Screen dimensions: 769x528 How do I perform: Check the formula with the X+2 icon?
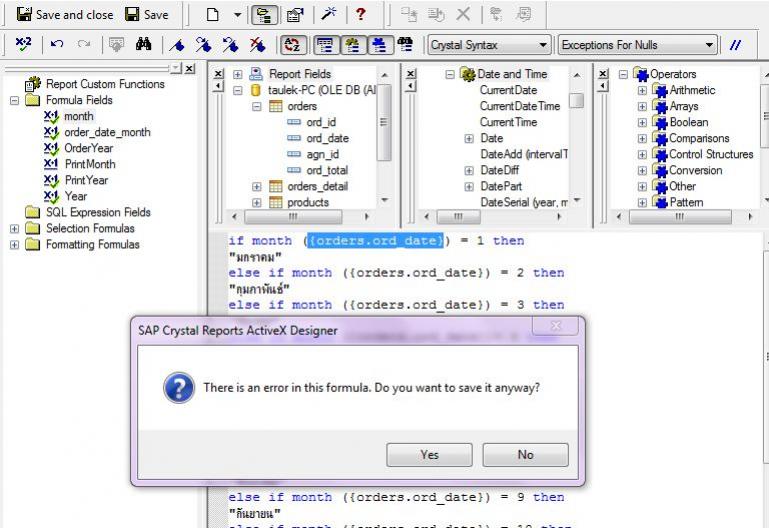click(x=23, y=45)
